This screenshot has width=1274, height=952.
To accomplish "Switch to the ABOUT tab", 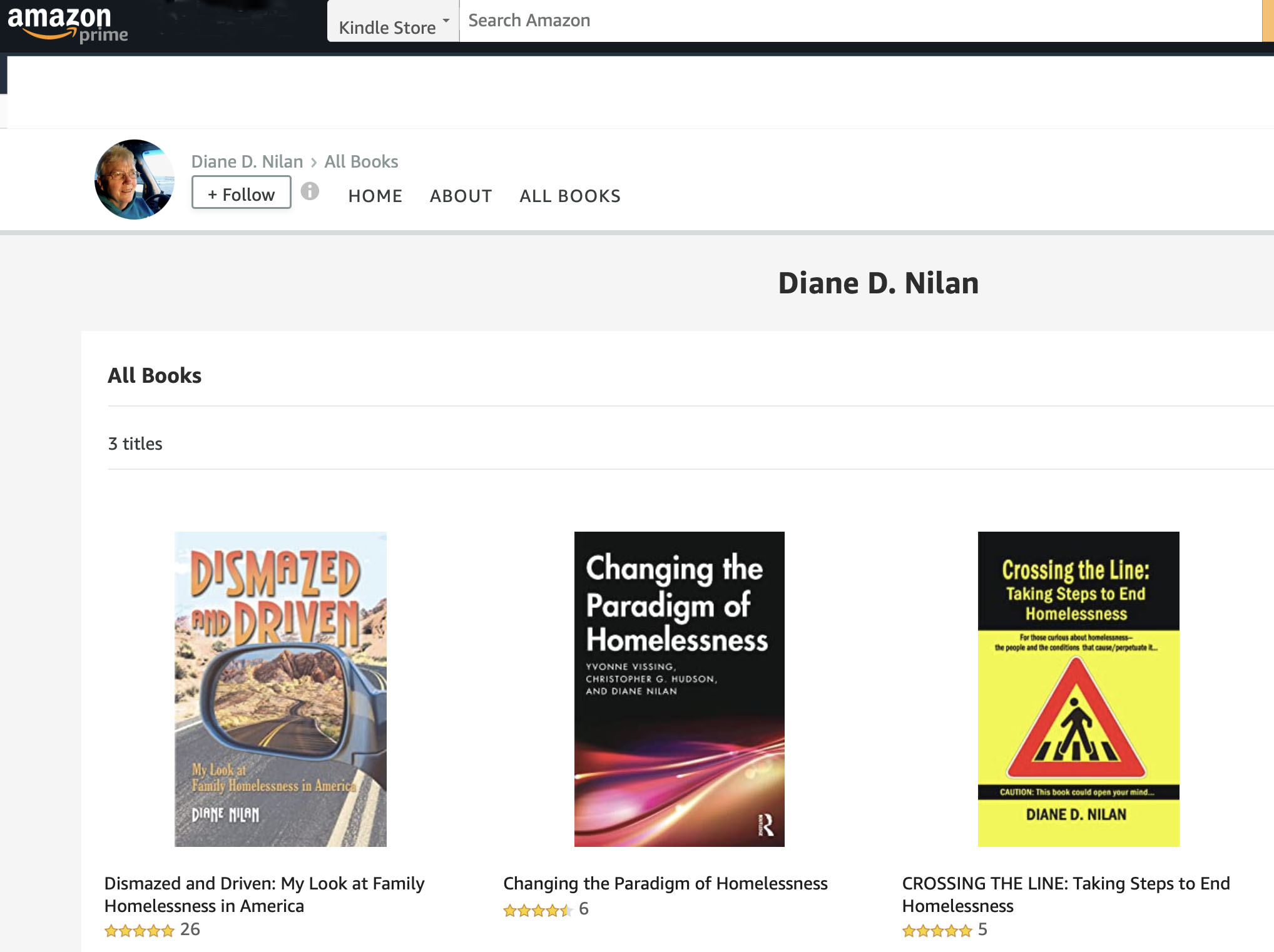I will click(x=461, y=196).
